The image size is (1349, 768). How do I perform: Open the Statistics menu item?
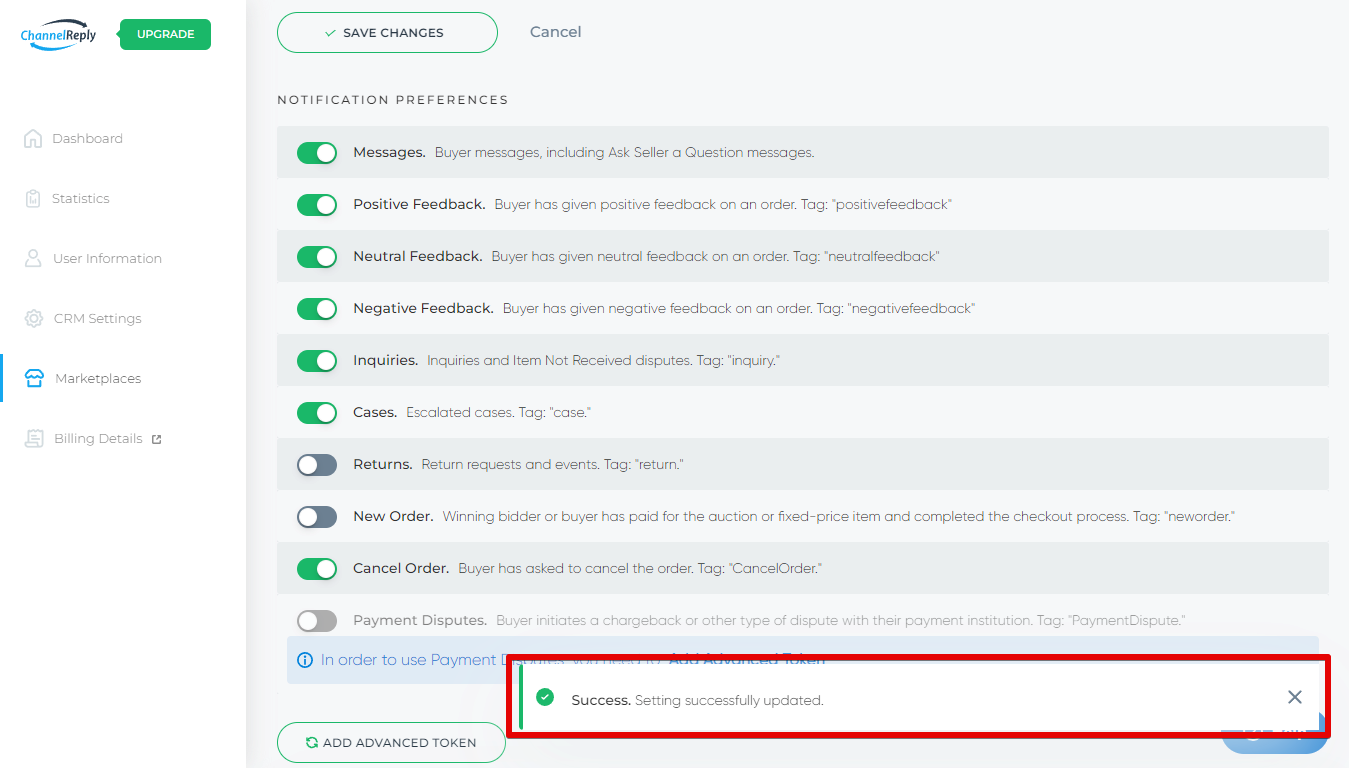[81, 199]
